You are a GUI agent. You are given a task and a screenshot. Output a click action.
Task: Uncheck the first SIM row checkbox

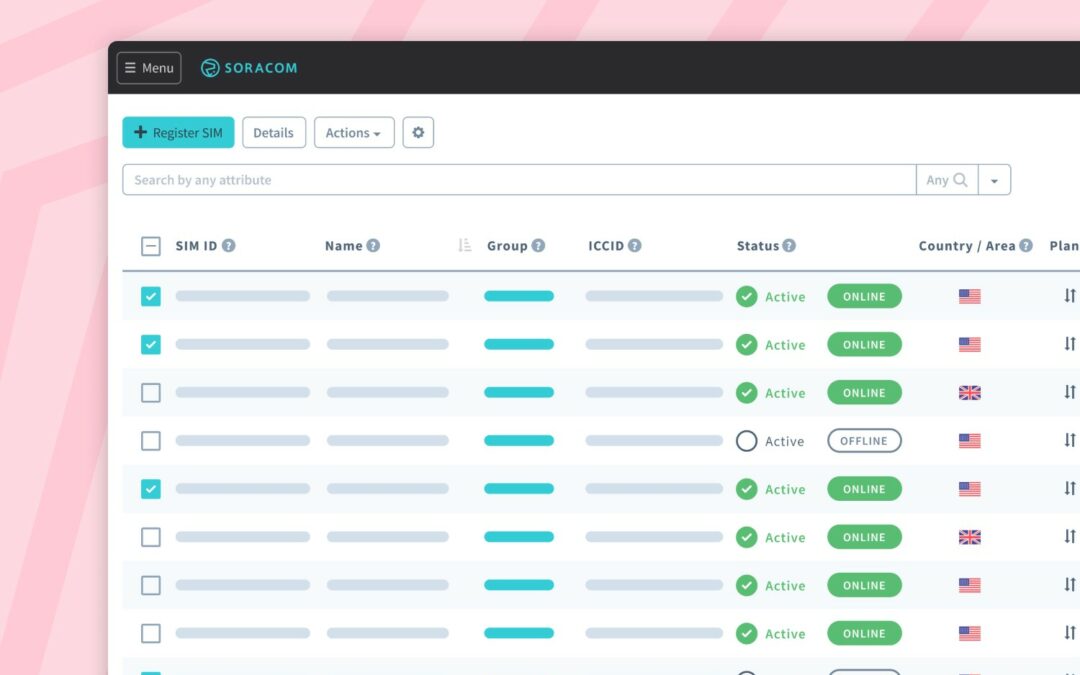(x=151, y=296)
